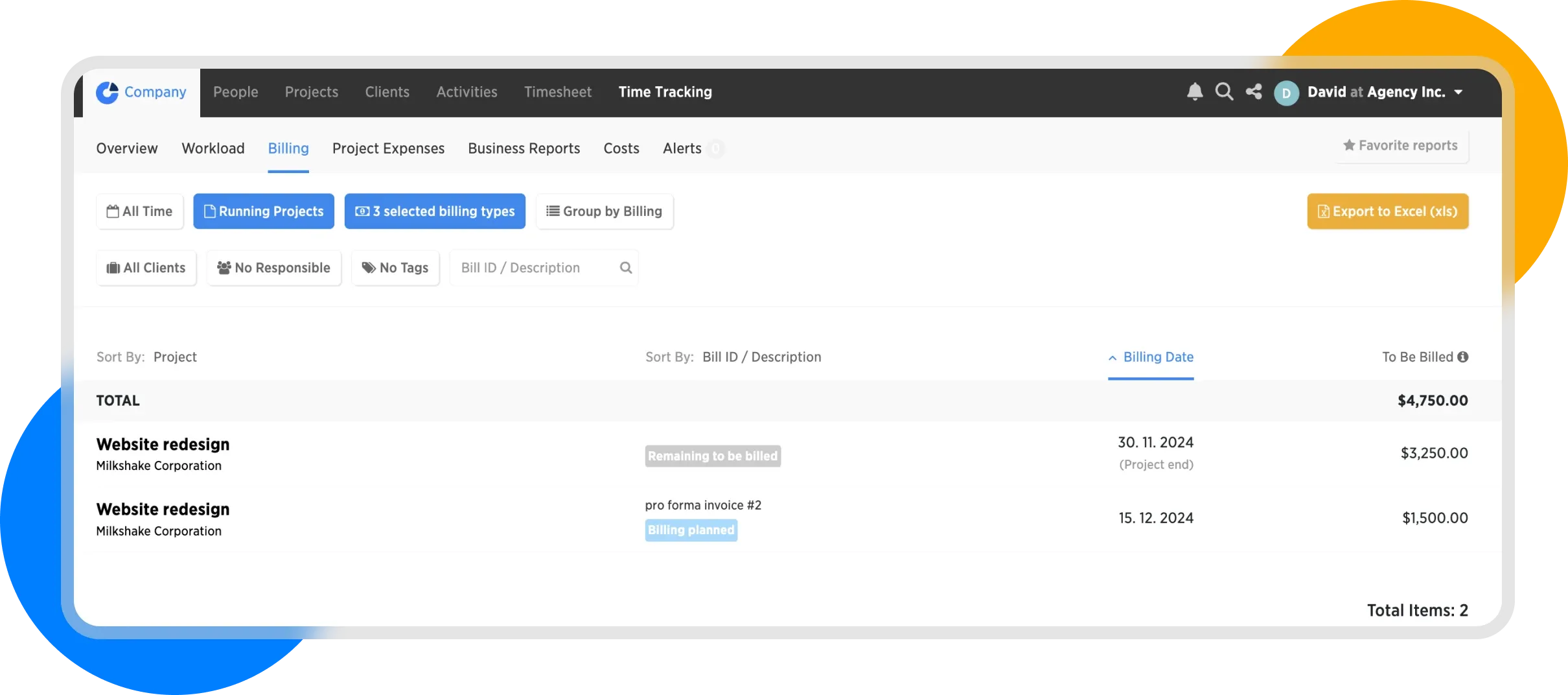Viewport: 1568px width, 695px height.
Task: Click the Company logo icon
Action: pyautogui.click(x=108, y=93)
